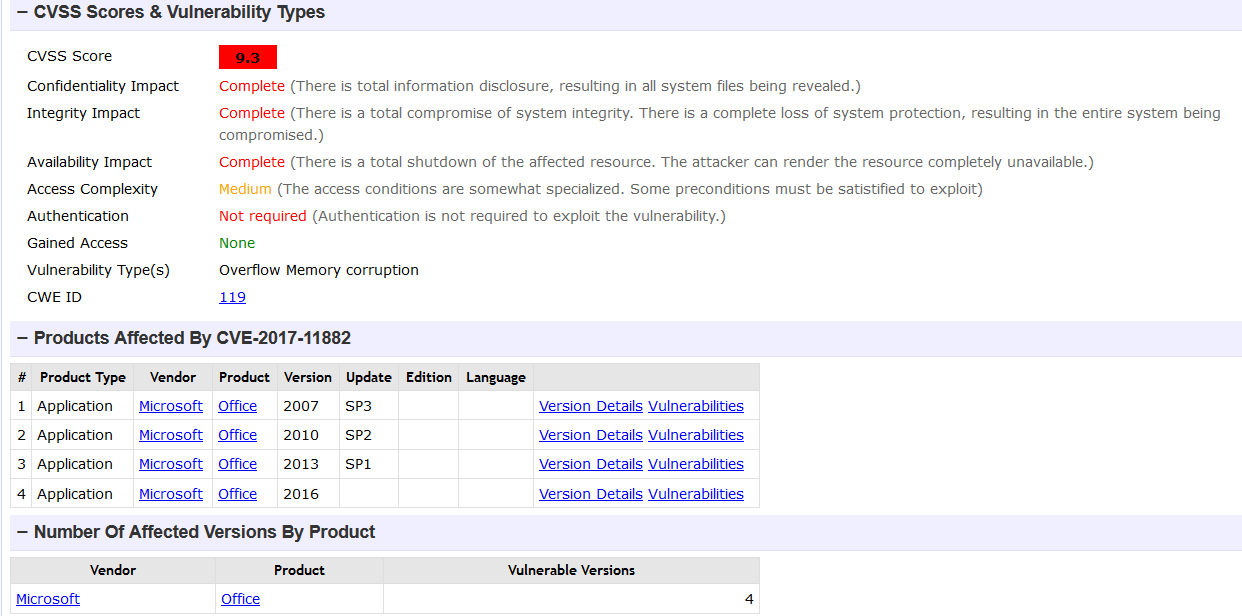View Version Details for Office 2013 SP1
The image size is (1242, 616).
(x=591, y=464)
